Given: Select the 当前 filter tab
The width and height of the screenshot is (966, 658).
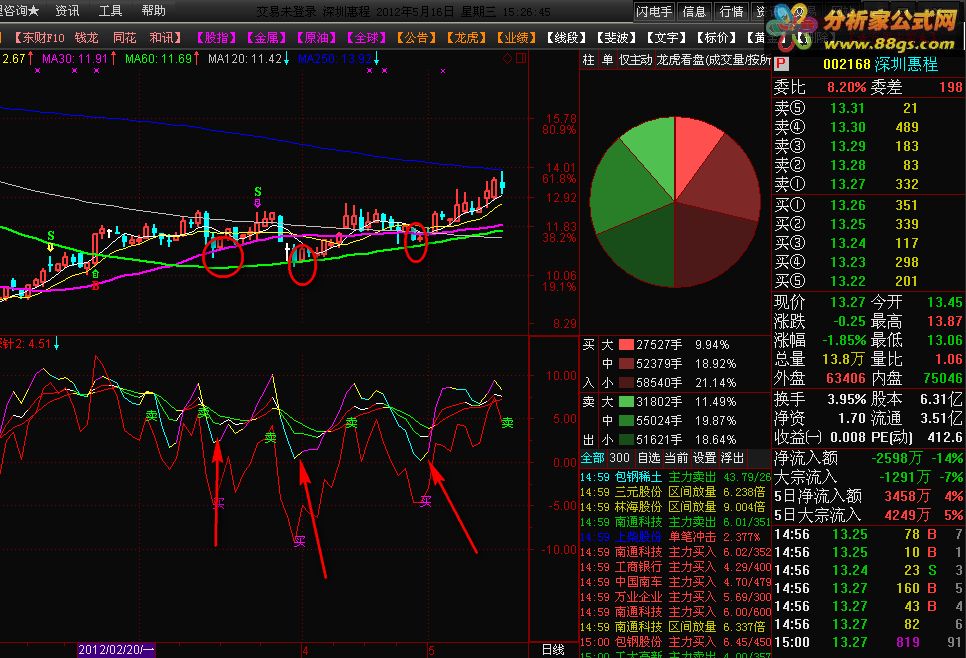Looking at the screenshot, I should [676, 458].
